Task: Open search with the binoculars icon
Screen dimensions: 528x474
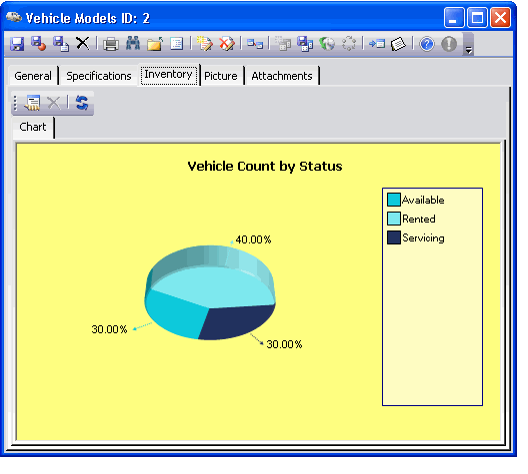Action: (x=133, y=43)
